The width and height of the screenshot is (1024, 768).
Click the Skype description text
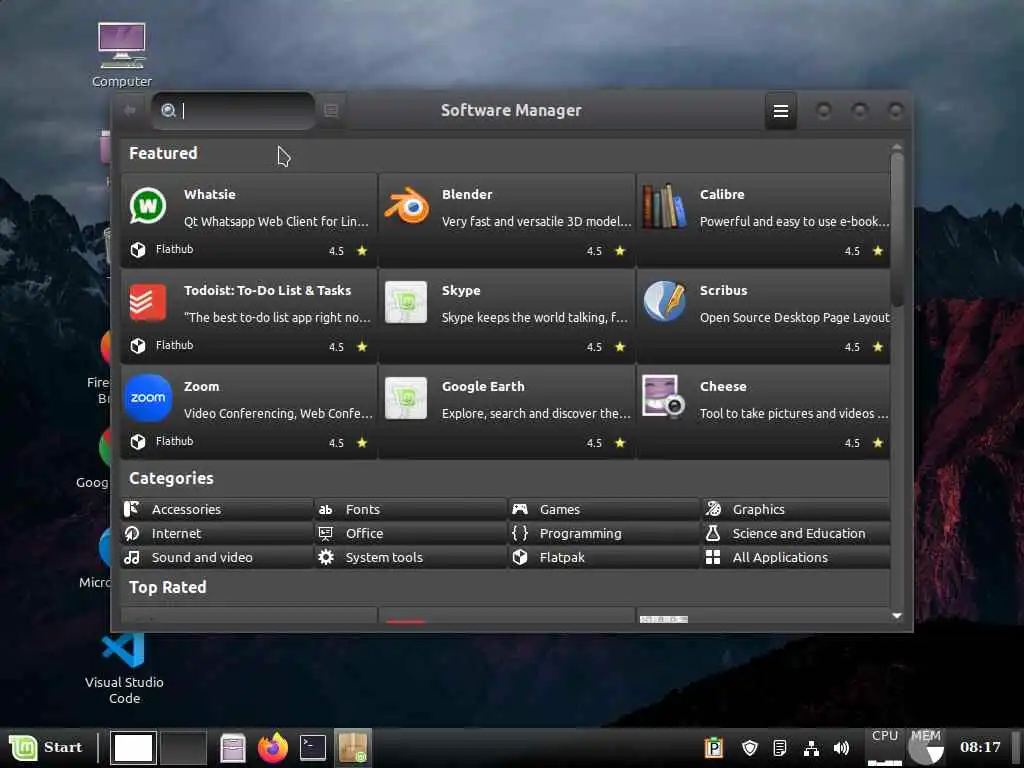click(535, 317)
